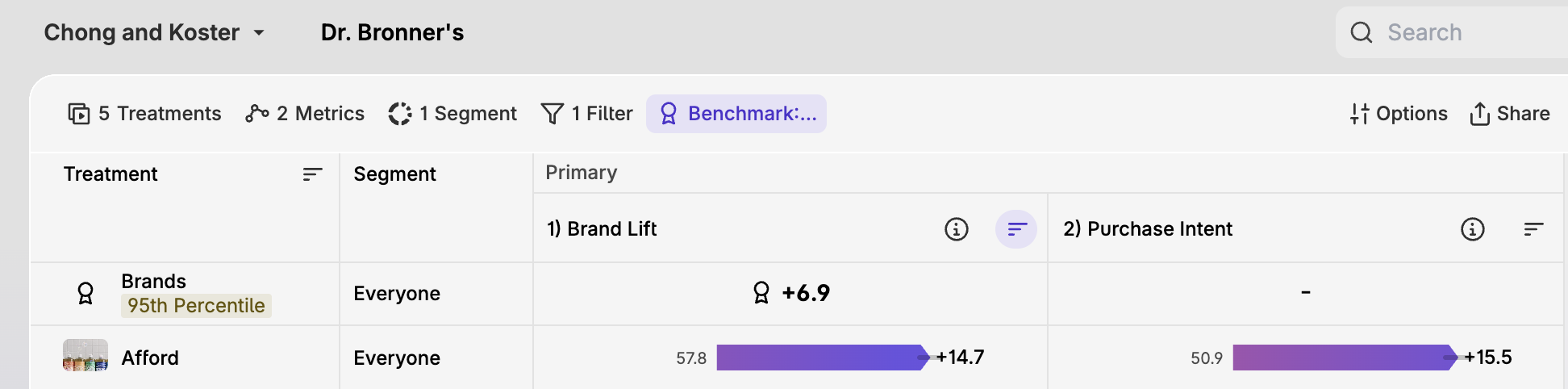
Task: Open the 2 Metrics selector
Action: pos(305,114)
